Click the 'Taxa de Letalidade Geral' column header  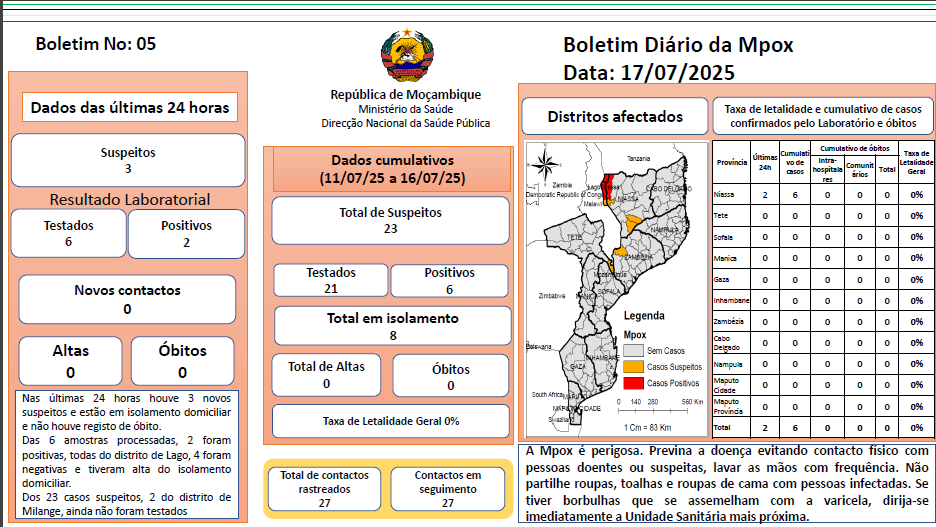pyautogui.click(x=916, y=162)
